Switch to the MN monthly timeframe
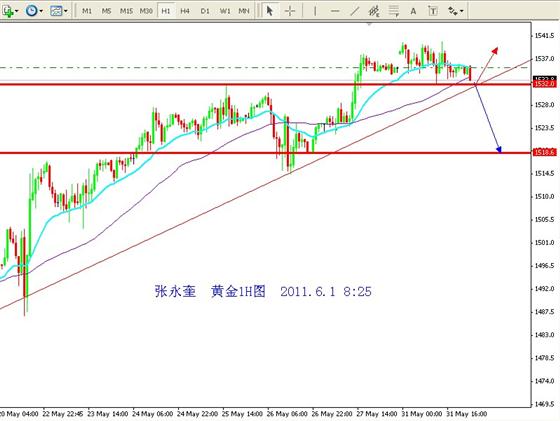Screen dimensions: 560x421 click(244, 11)
